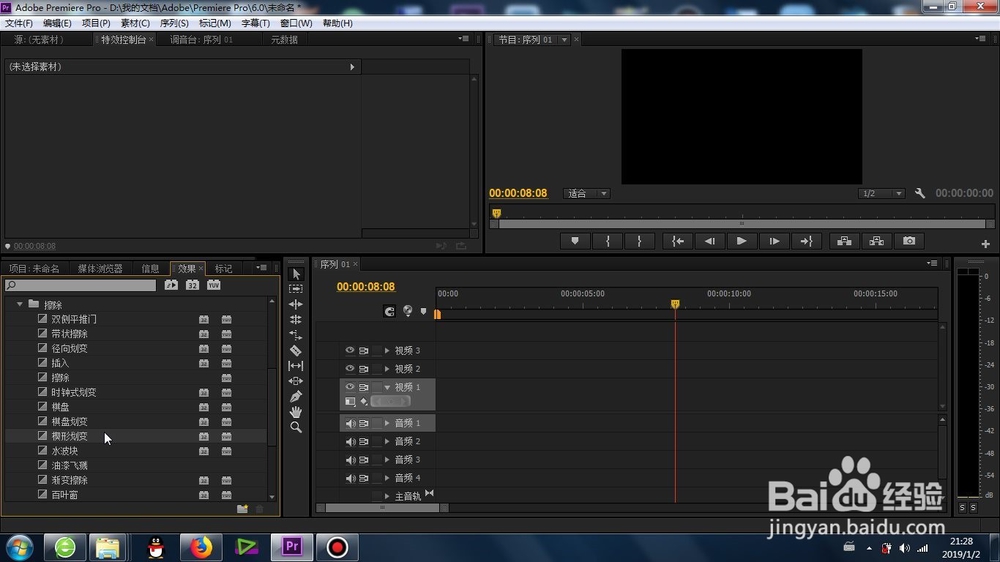Select the Ripple Edit tool
The height and width of the screenshot is (562, 1000).
296,304
